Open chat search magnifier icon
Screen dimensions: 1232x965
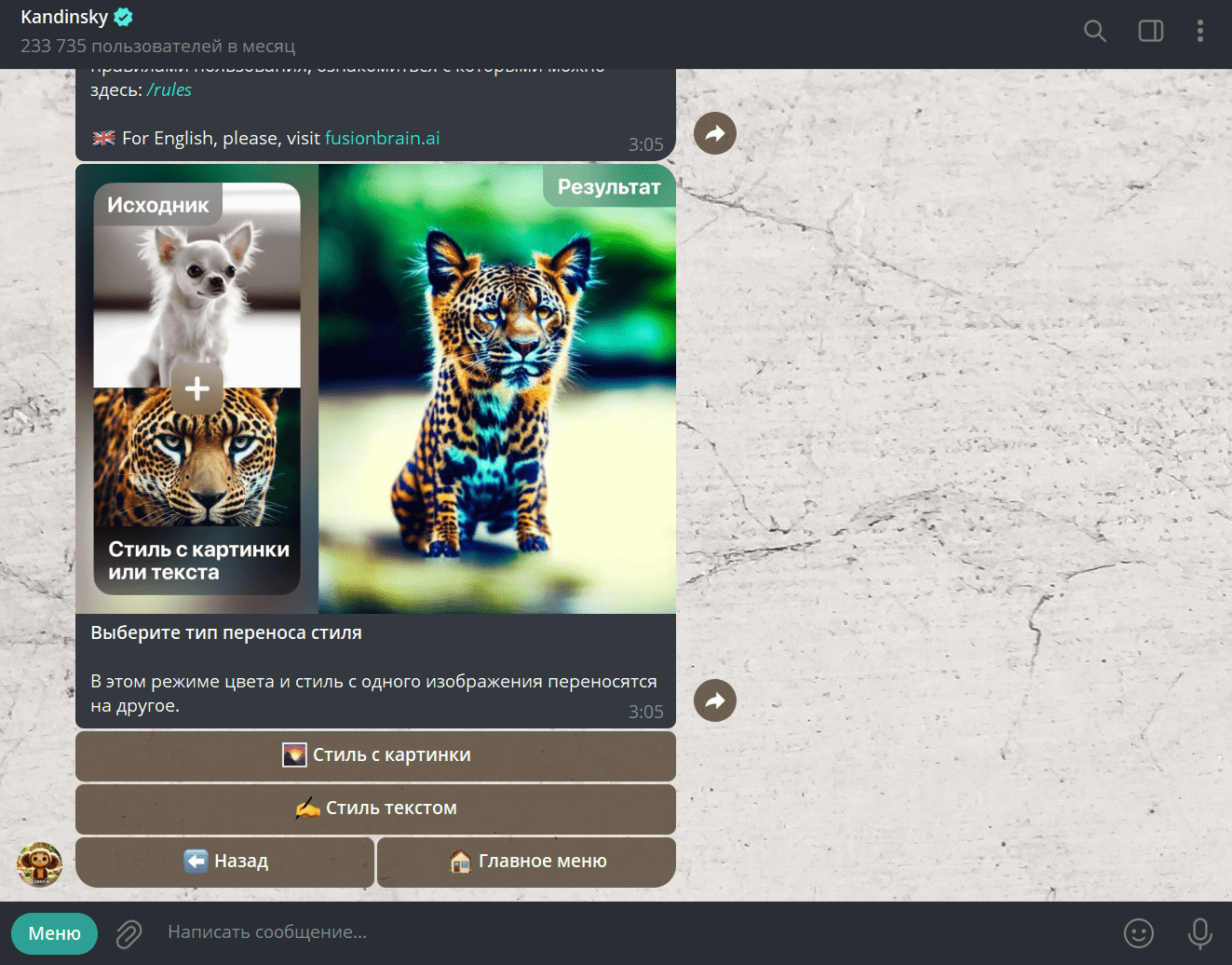[1095, 31]
